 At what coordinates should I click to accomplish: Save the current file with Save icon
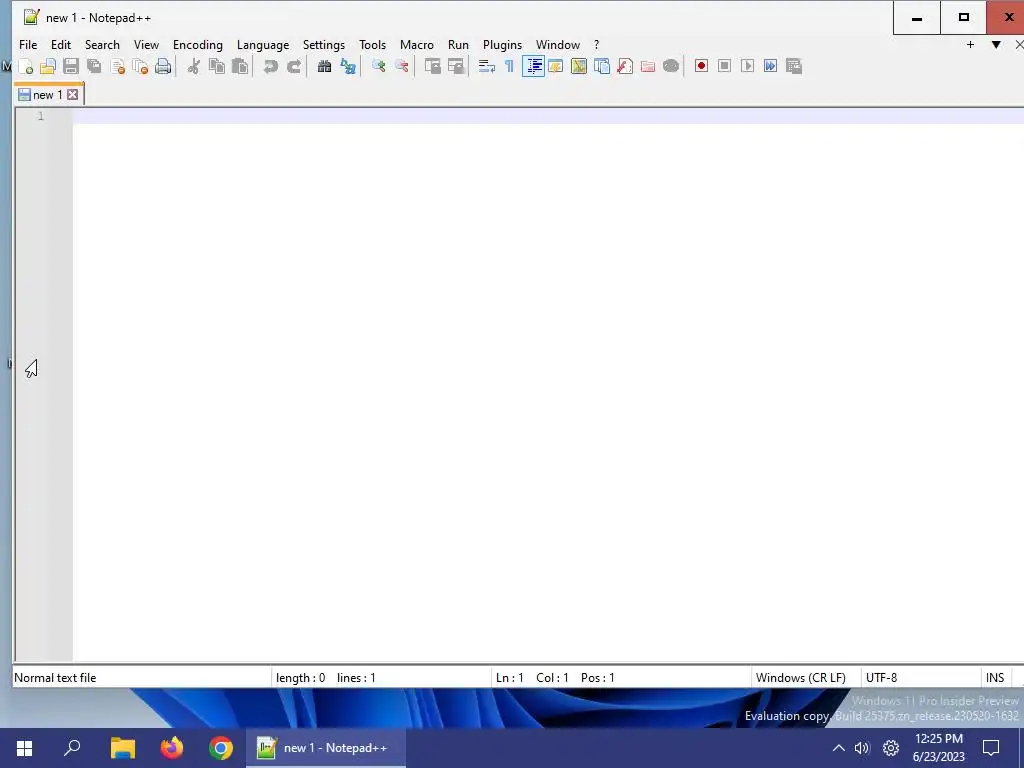[71, 66]
